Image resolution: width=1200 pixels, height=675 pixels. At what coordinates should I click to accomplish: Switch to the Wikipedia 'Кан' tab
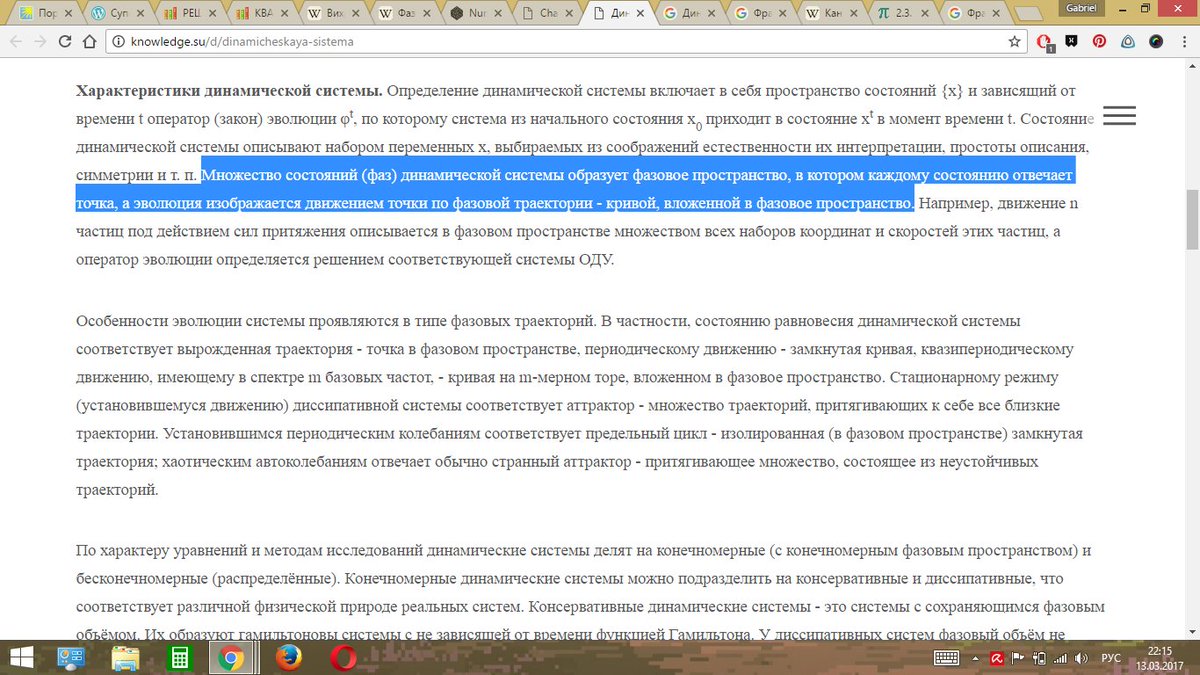point(830,14)
